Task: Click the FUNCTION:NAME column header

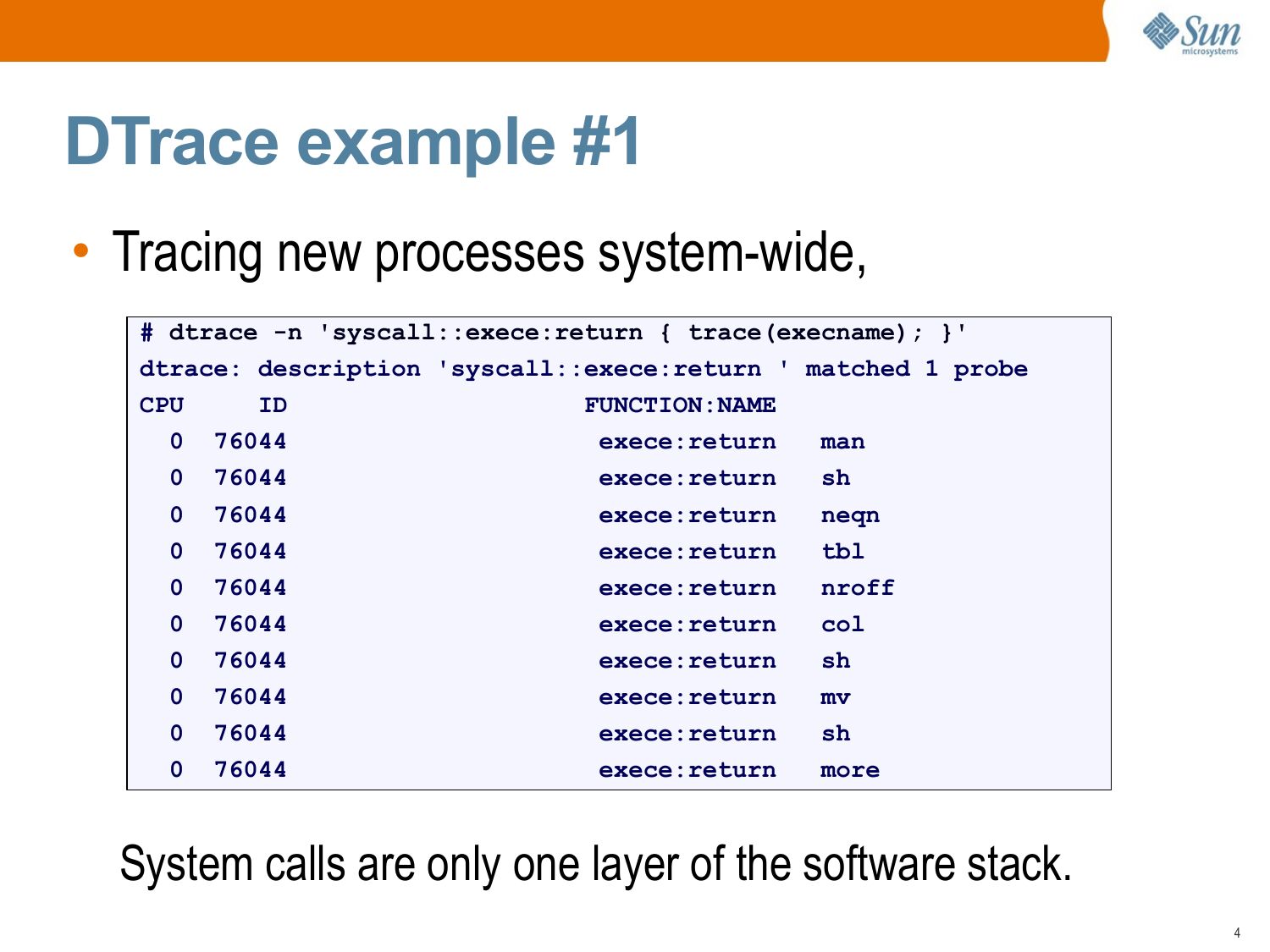Action: coord(679,405)
